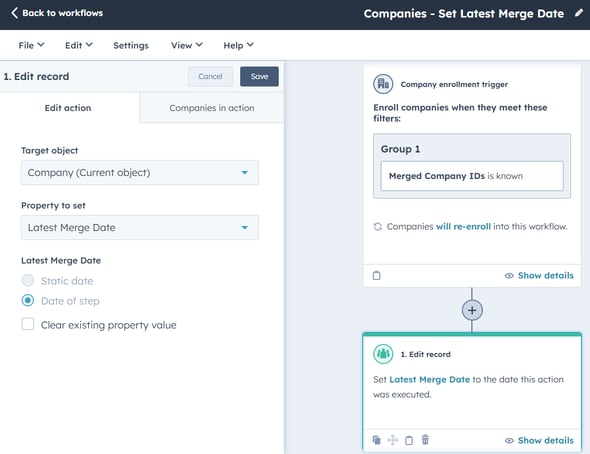Screen dimensions: 590x454
Task: Click the move arrows icon on Edit record card
Action: (x=392, y=440)
